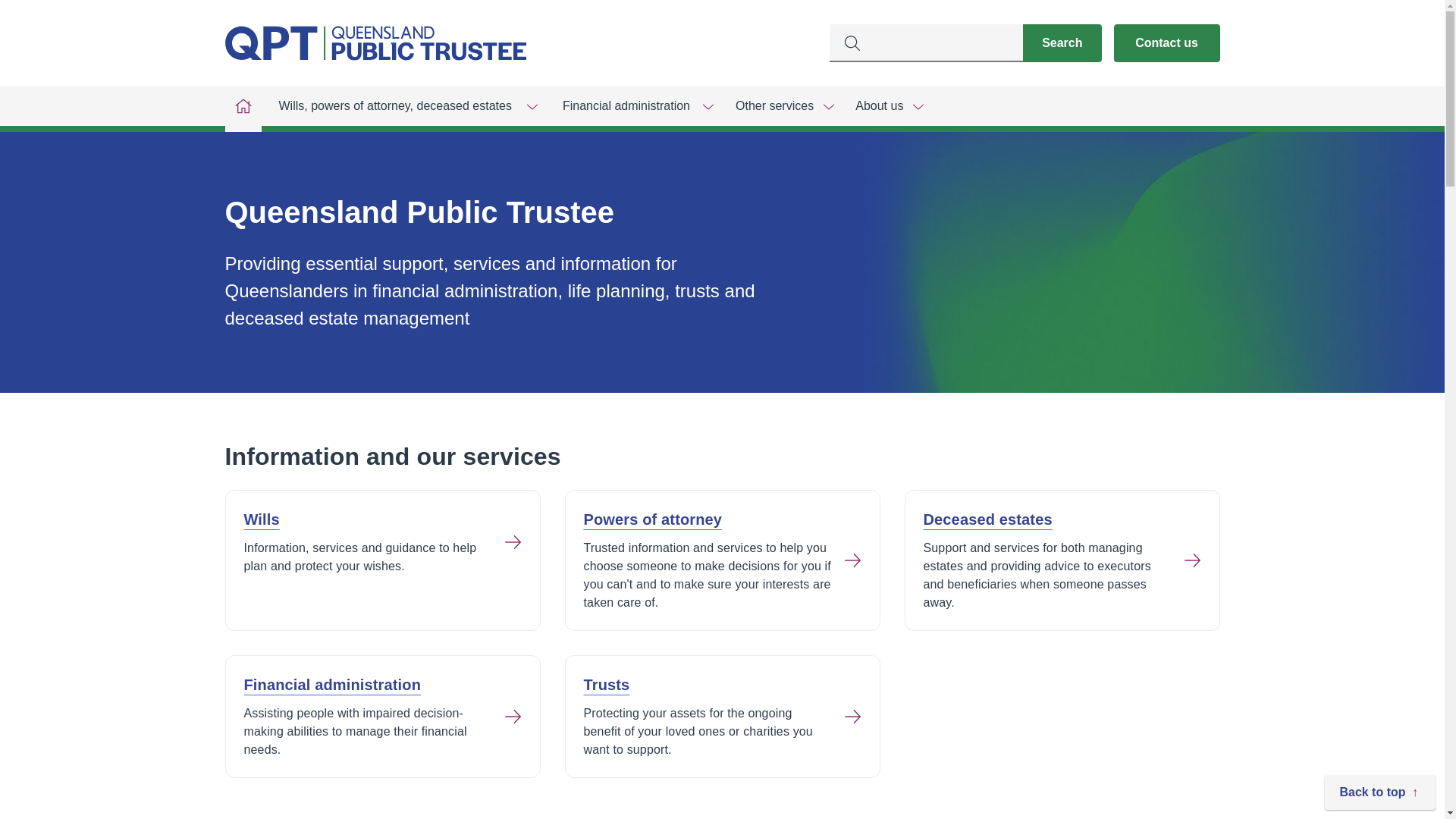Open Other services nav menu item
Viewport: 1456px width, 819px height.
[774, 106]
